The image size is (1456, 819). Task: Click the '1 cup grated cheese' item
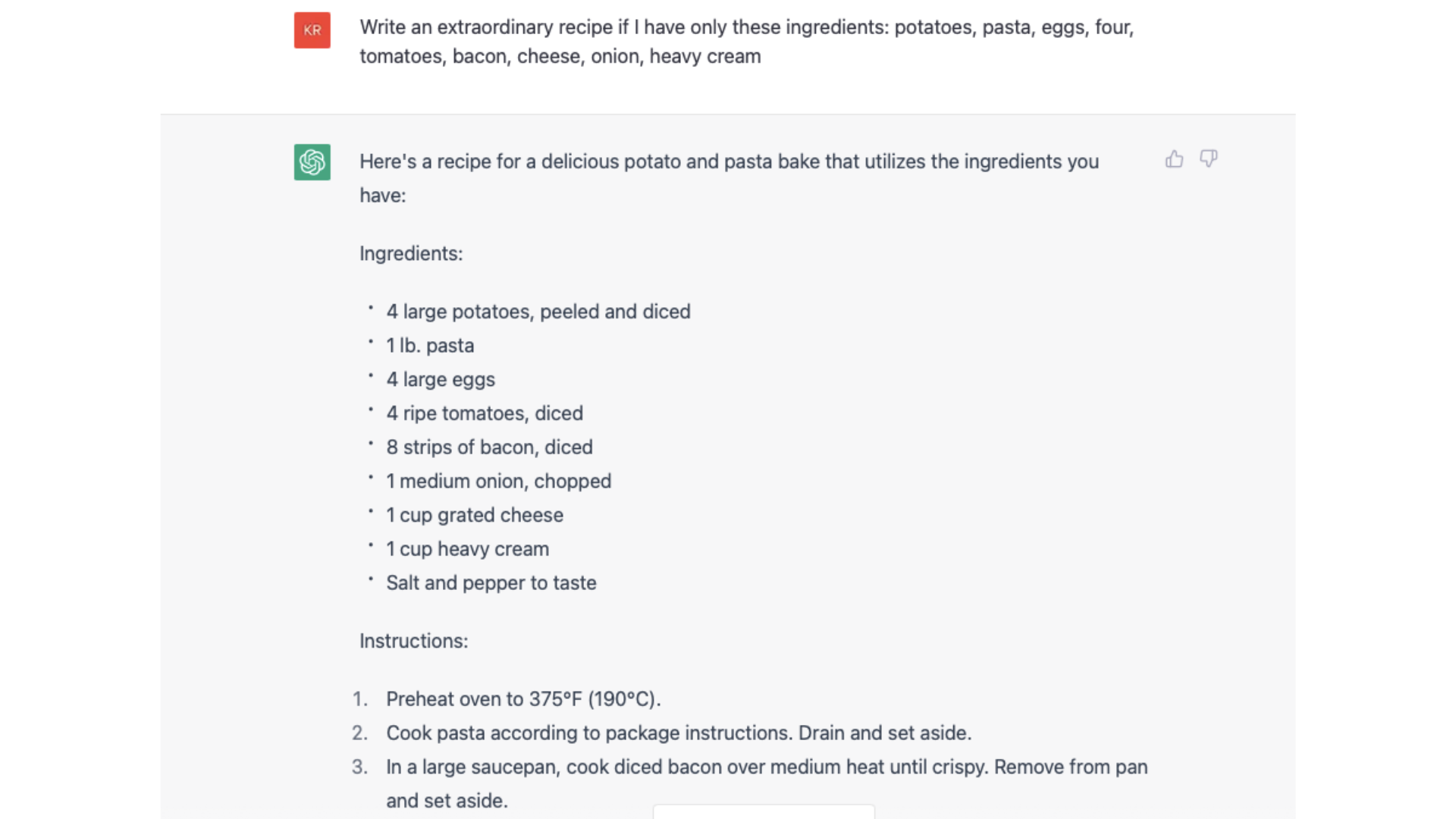[x=474, y=515]
